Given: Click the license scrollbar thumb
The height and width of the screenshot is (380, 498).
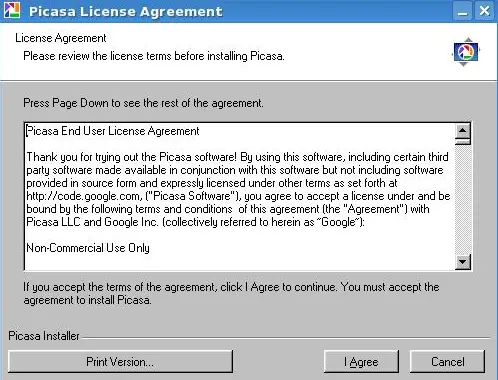Looking at the screenshot, I should coord(463,141).
